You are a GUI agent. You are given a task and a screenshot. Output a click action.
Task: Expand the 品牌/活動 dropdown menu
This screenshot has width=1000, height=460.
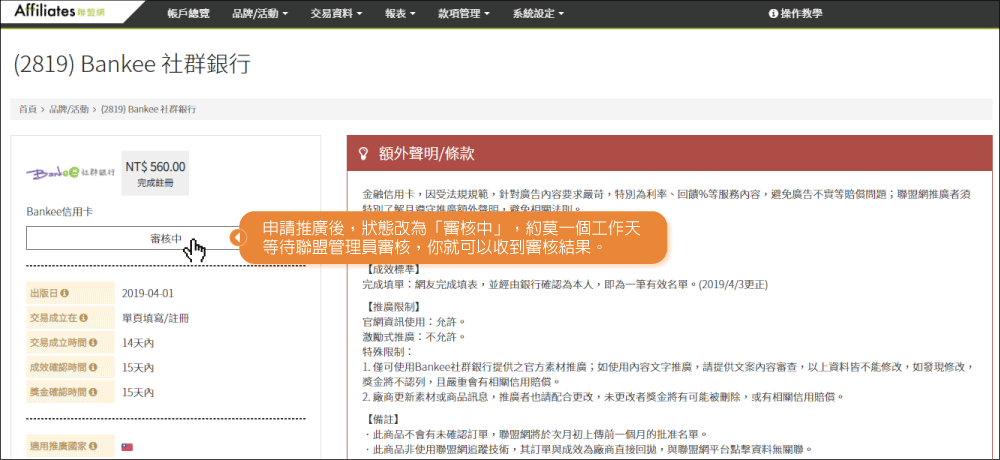(260, 13)
